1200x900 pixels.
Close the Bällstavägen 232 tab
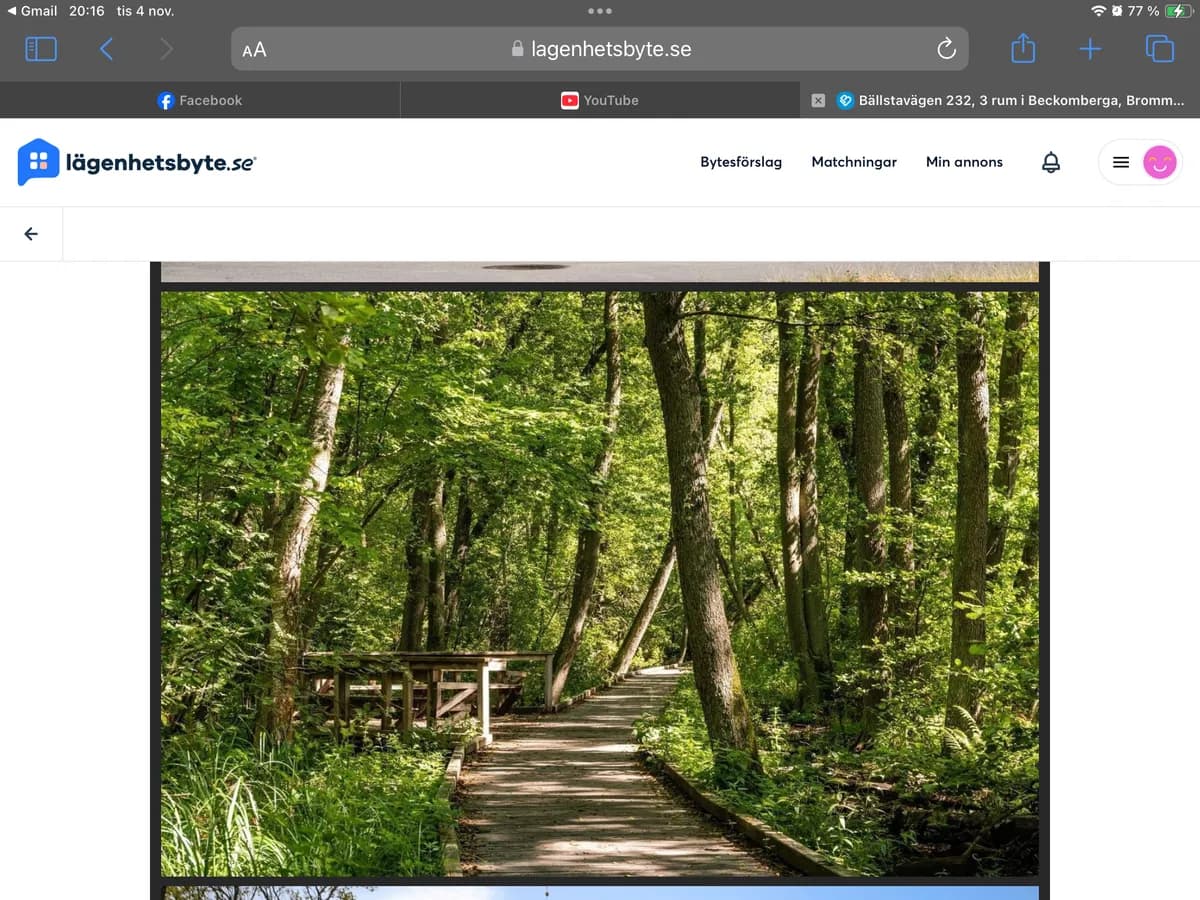(818, 100)
